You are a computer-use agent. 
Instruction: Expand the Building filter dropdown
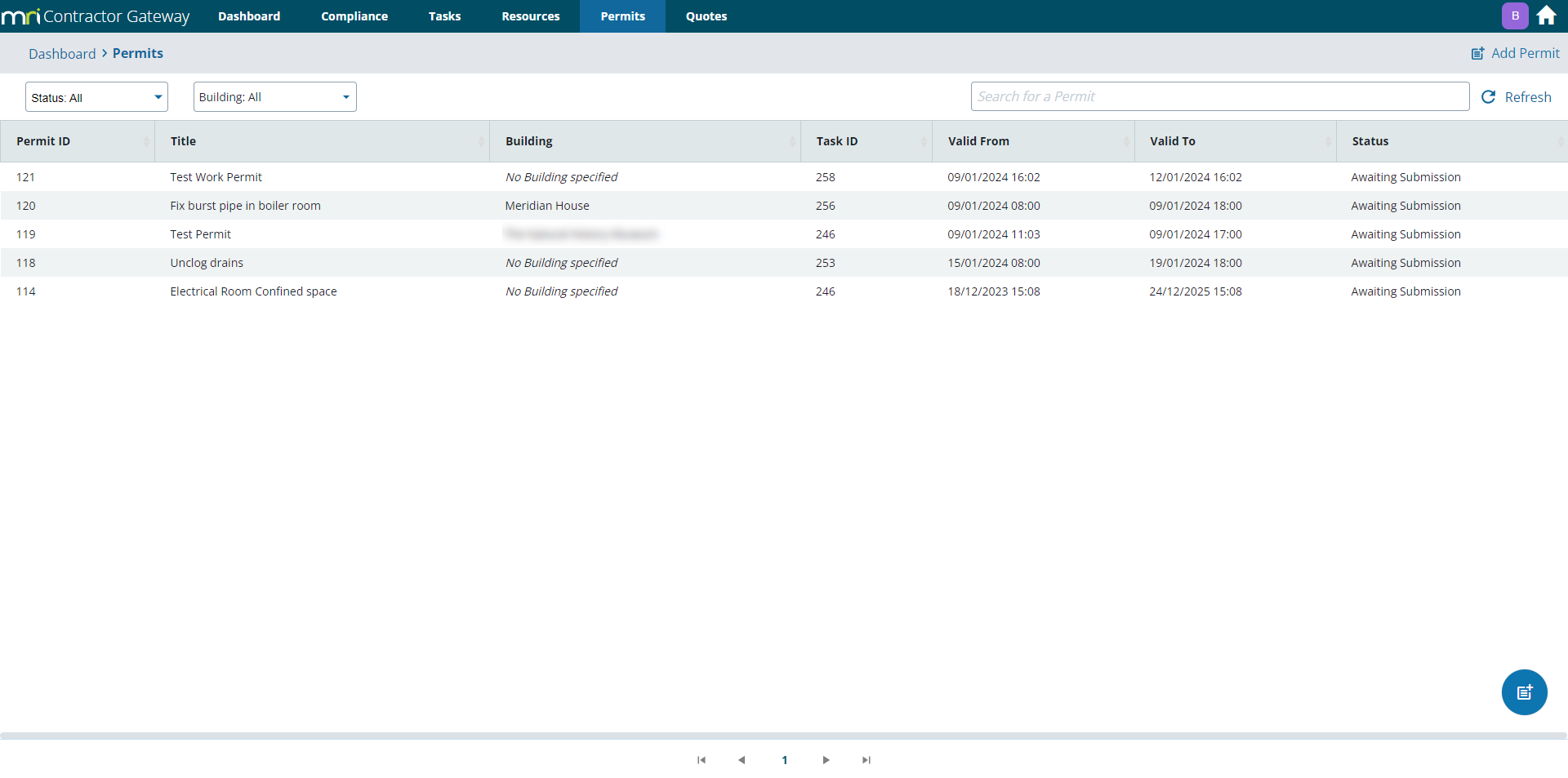(x=274, y=97)
